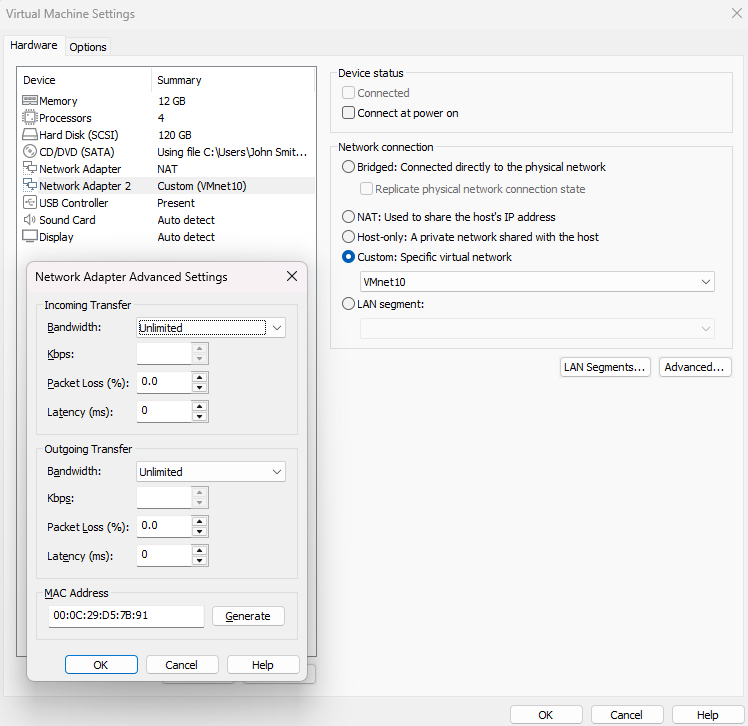The height and width of the screenshot is (726, 748).
Task: Choose NAT network connection option
Action: pyautogui.click(x=348, y=217)
